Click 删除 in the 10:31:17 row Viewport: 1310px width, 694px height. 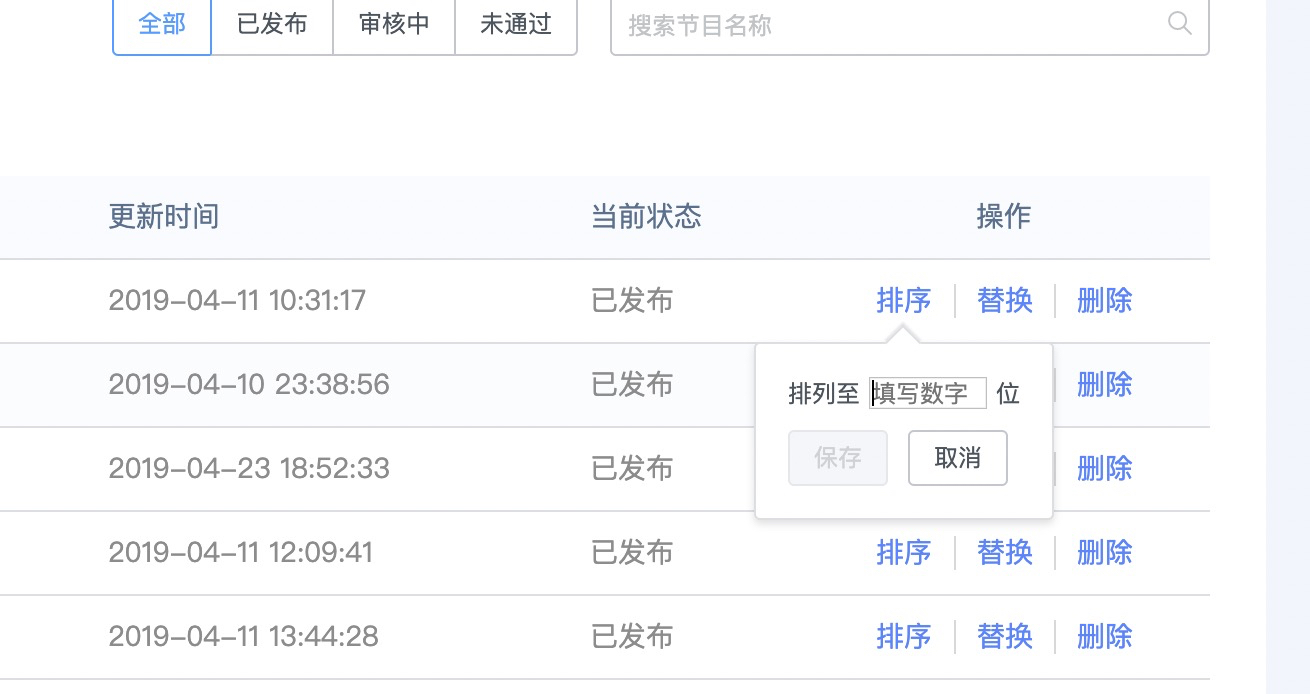coord(1105,300)
